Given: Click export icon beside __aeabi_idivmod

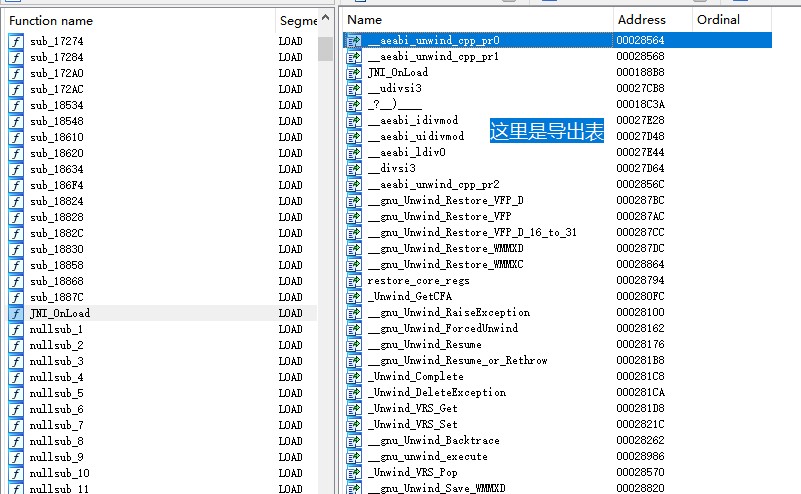Looking at the screenshot, I should (354, 121).
